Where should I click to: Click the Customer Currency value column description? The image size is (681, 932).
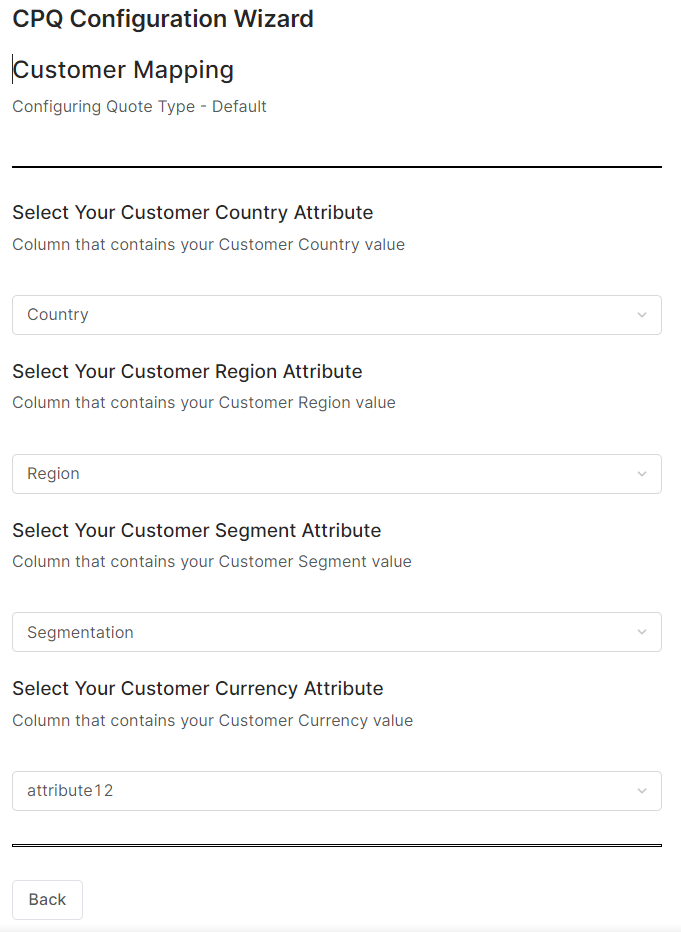click(x=212, y=721)
